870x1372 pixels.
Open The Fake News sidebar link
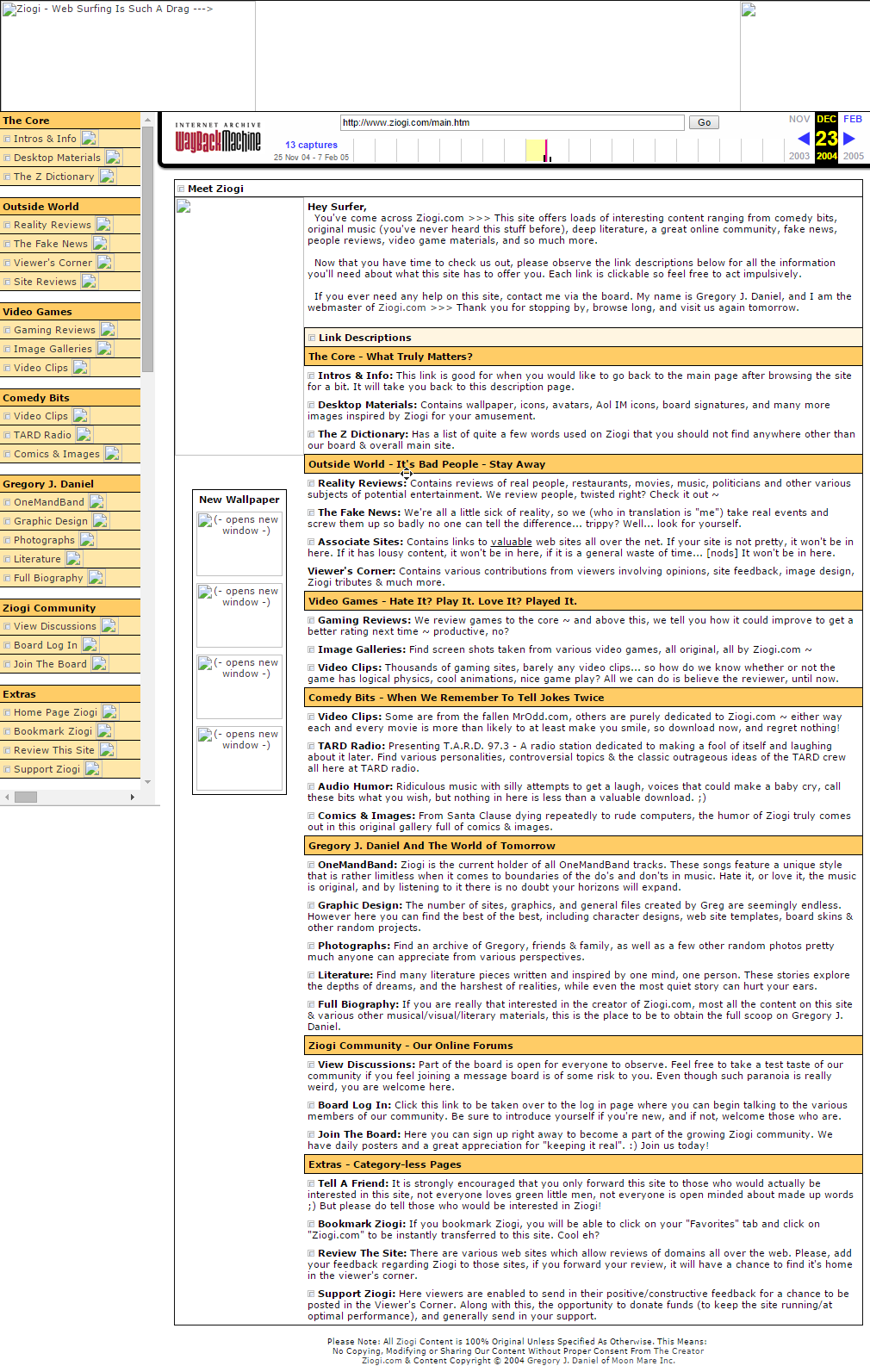pyautogui.click(x=50, y=244)
